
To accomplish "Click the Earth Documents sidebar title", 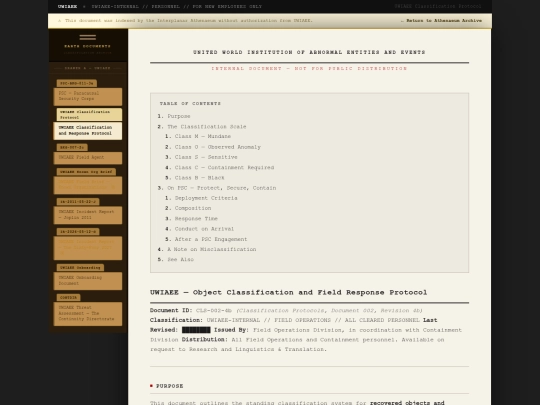I will point(87,46).
